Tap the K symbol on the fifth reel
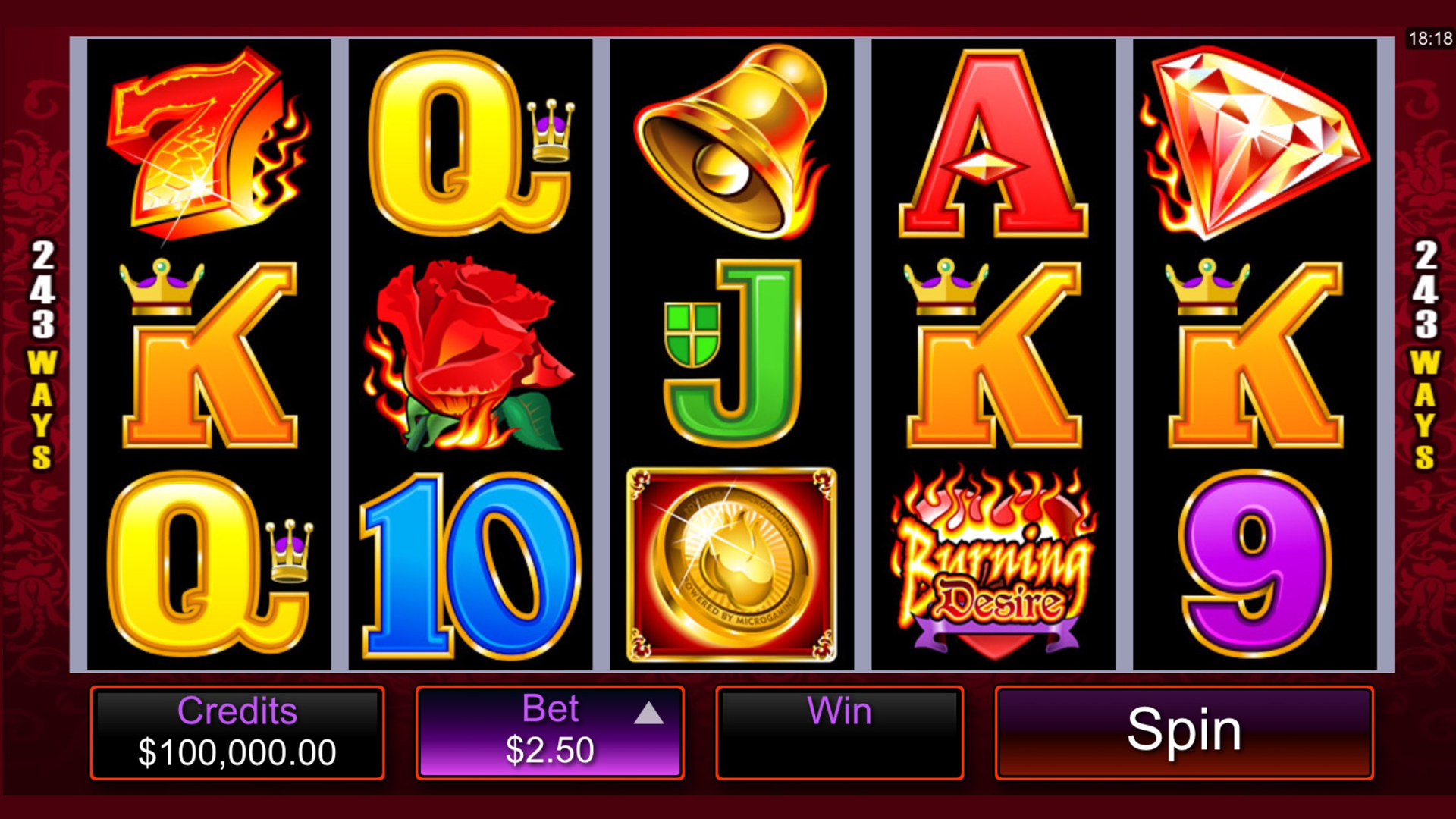 (1255, 353)
